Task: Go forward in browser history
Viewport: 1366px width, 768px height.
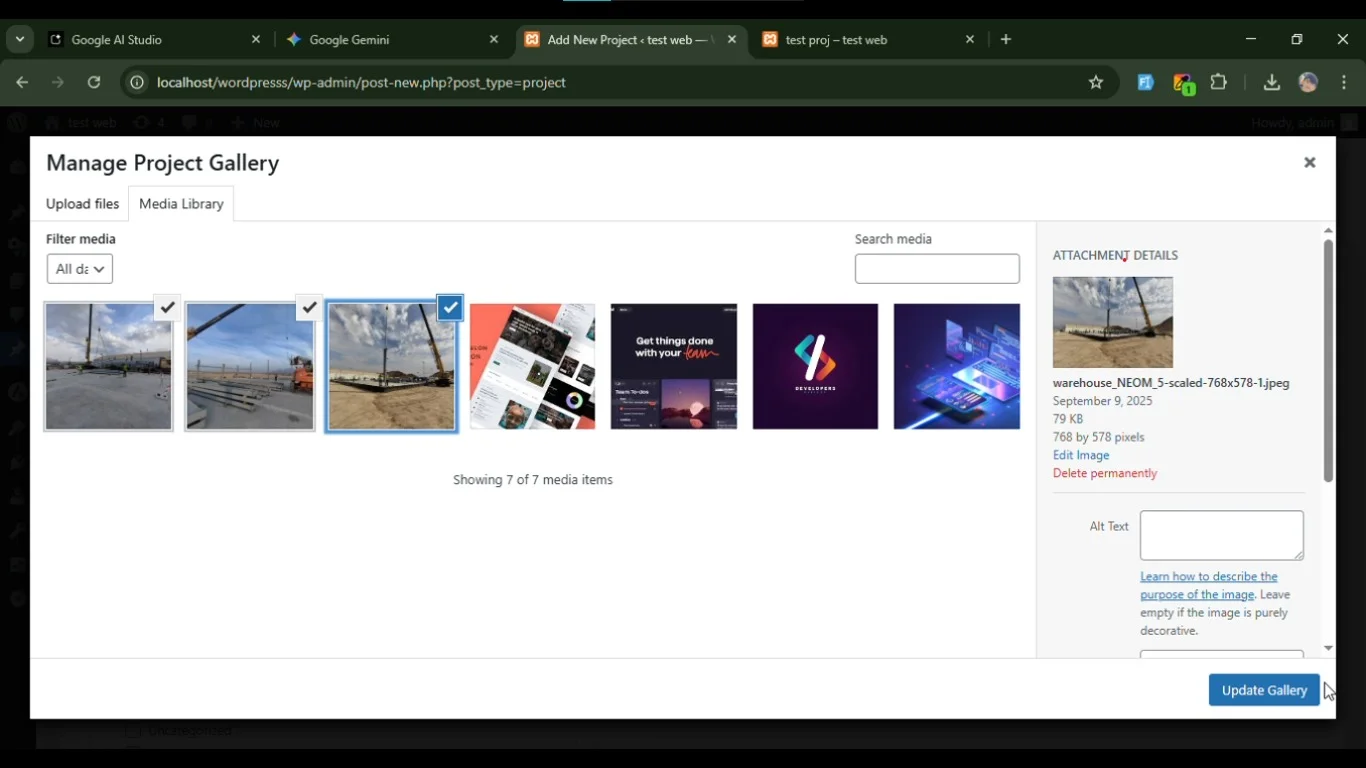Action: pos(58,83)
